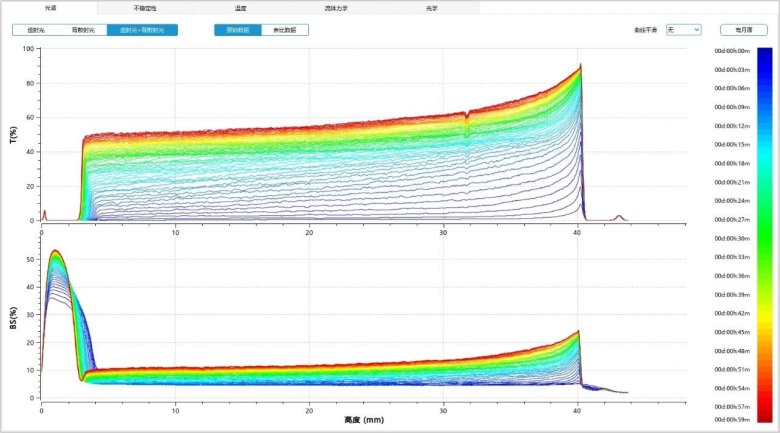
Task: Select the 透射光+背散射光 display mode
Action: pyautogui.click(x=142, y=30)
